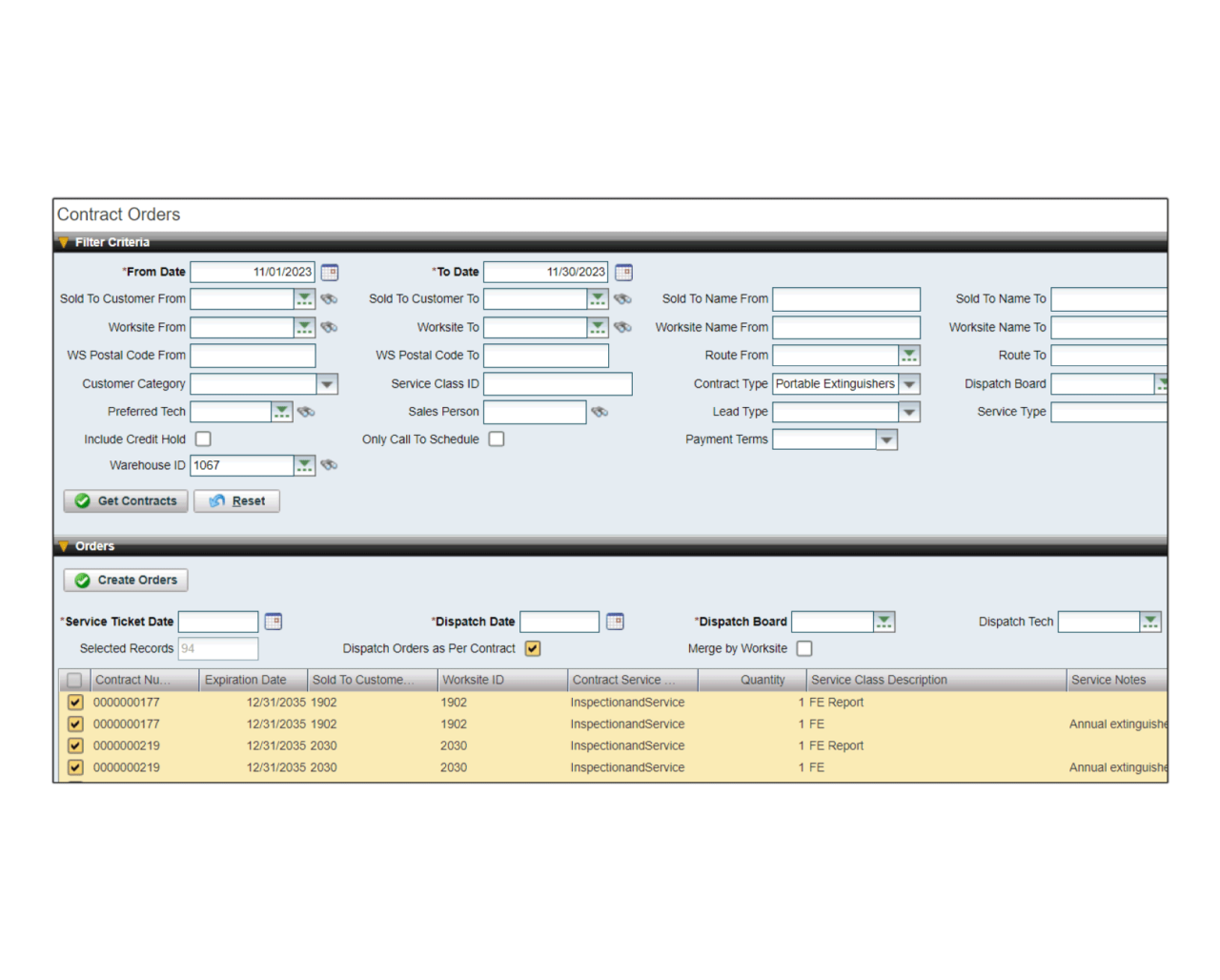Uncheck Dispatch Orders as Per Contract
1220x980 pixels.
pyautogui.click(x=533, y=648)
